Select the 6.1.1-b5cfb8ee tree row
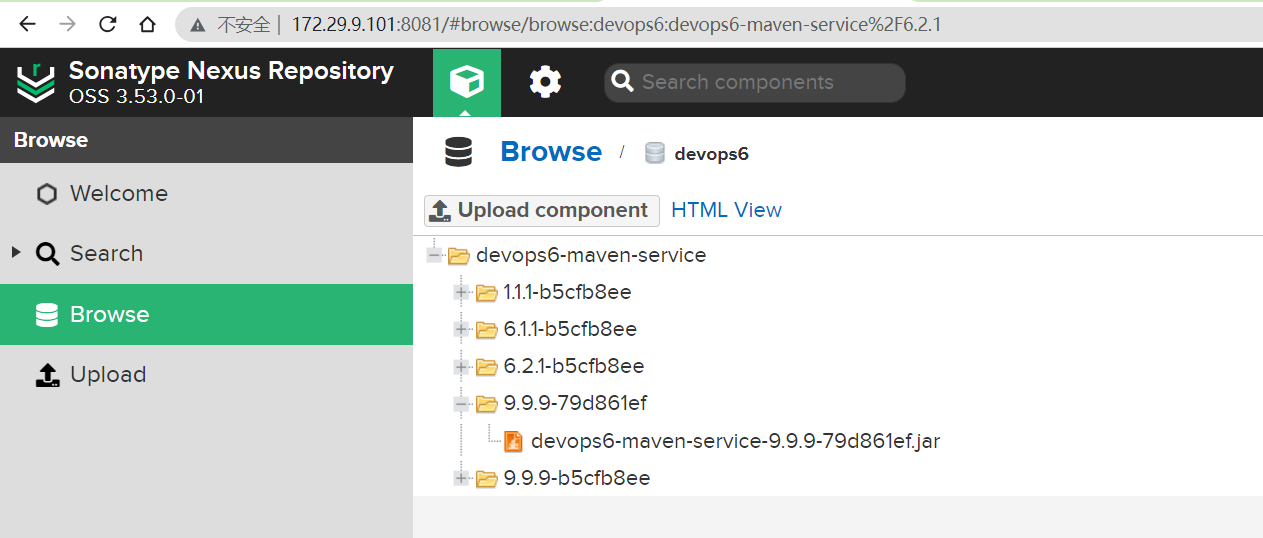Screen dimensions: 1263x538 click(570, 329)
